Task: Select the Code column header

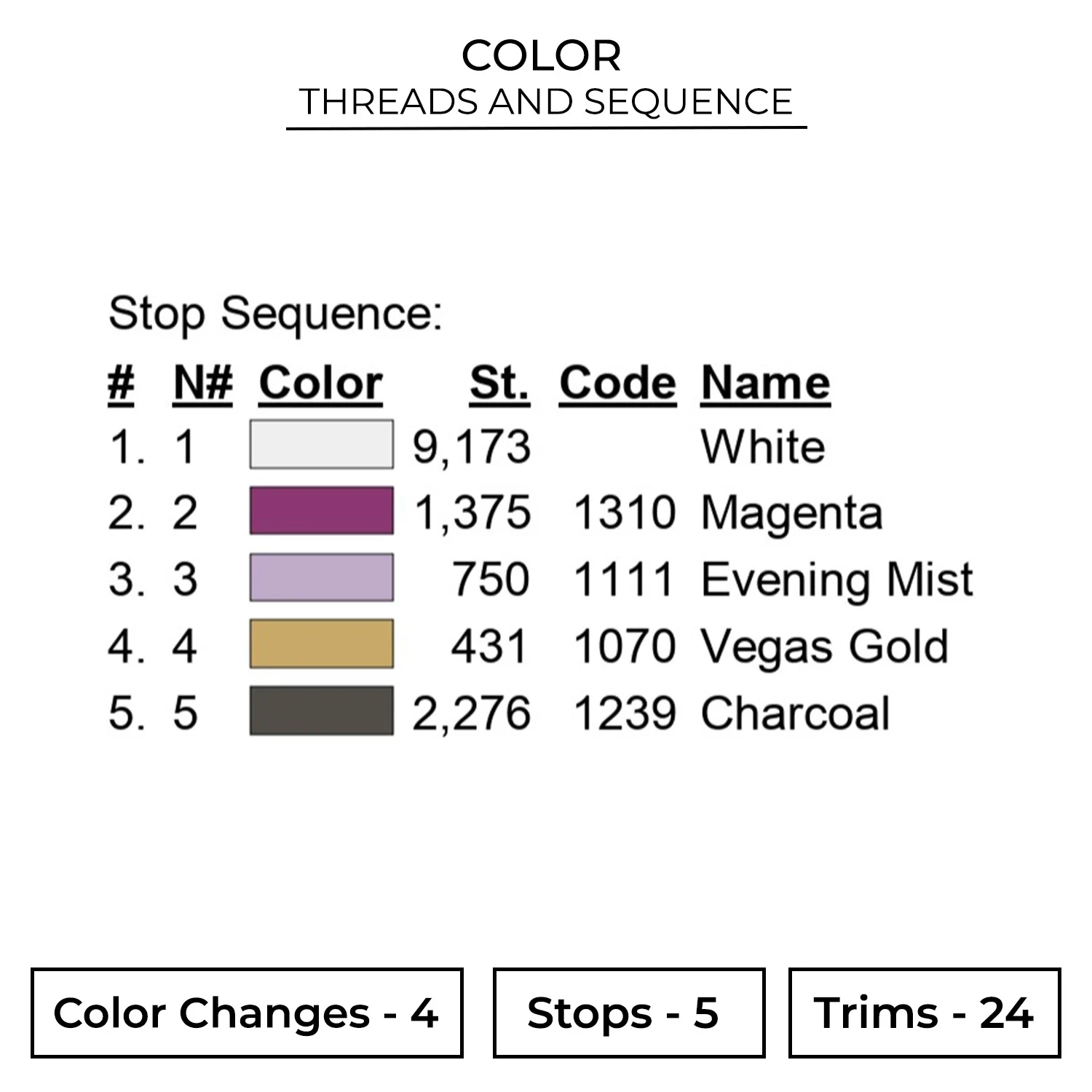Action: tap(617, 383)
